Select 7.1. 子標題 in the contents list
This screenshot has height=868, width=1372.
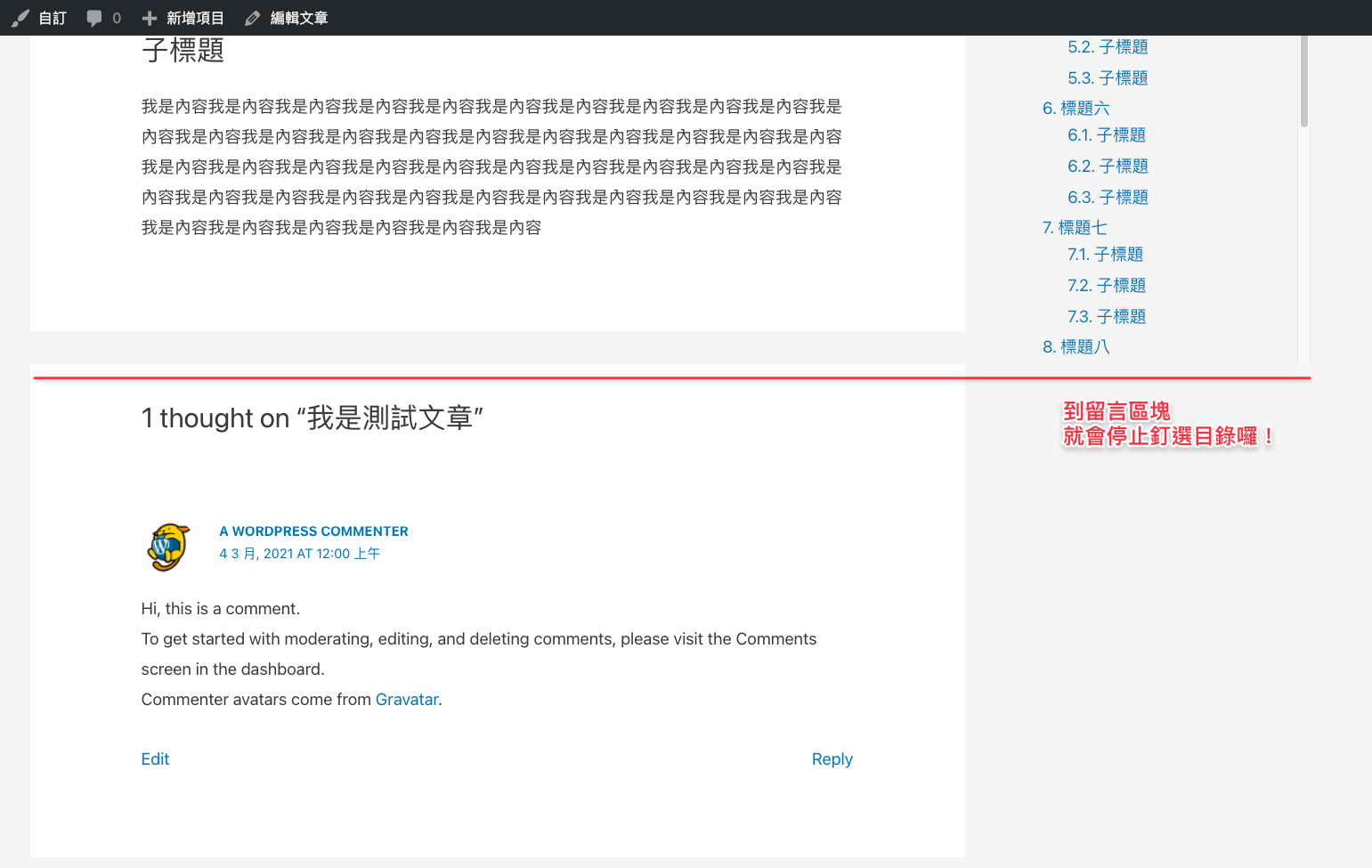click(1105, 255)
